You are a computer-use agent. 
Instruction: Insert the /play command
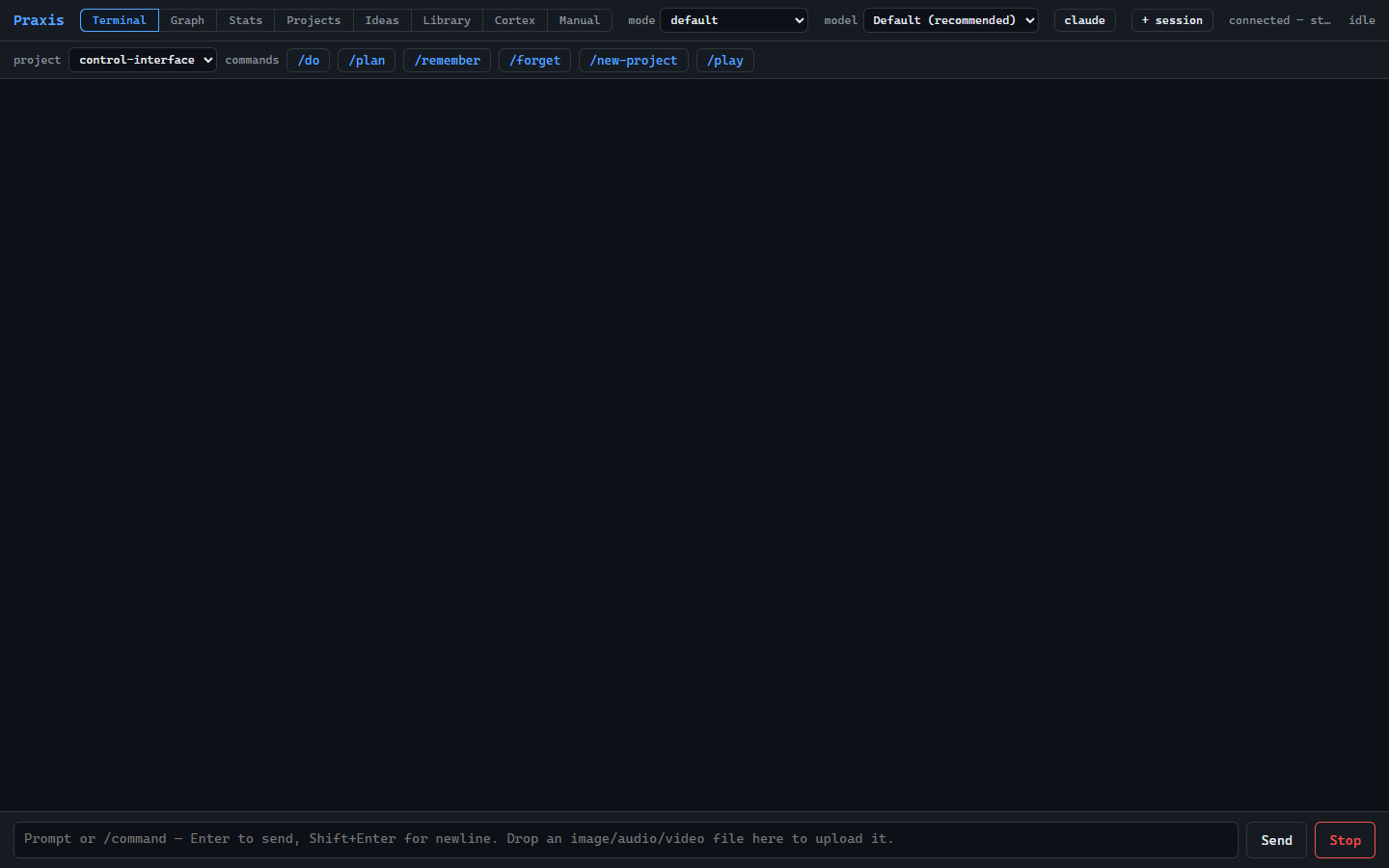tap(725, 60)
